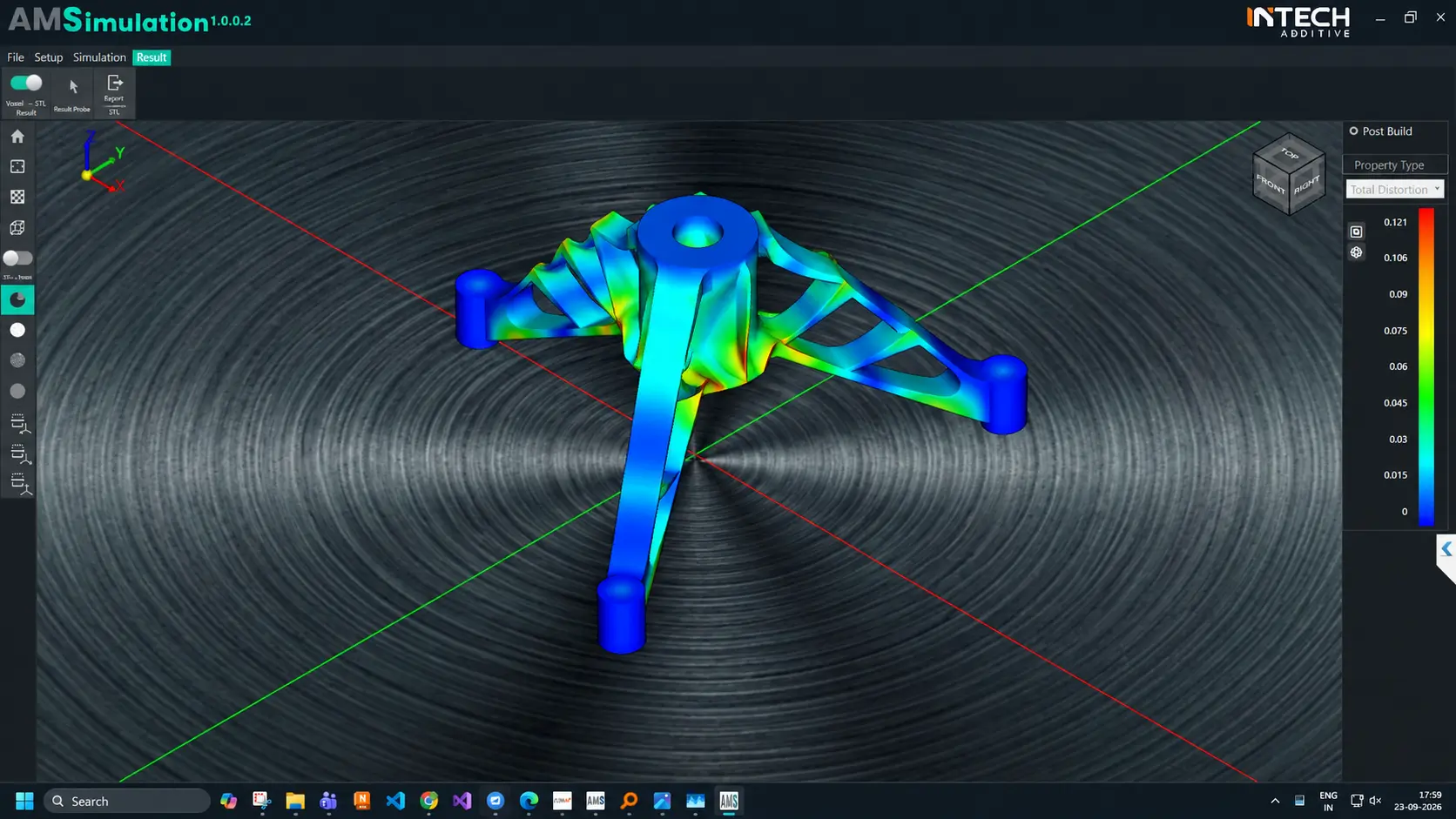
Task: Click the 0.015 legend value
Action: (x=1395, y=475)
